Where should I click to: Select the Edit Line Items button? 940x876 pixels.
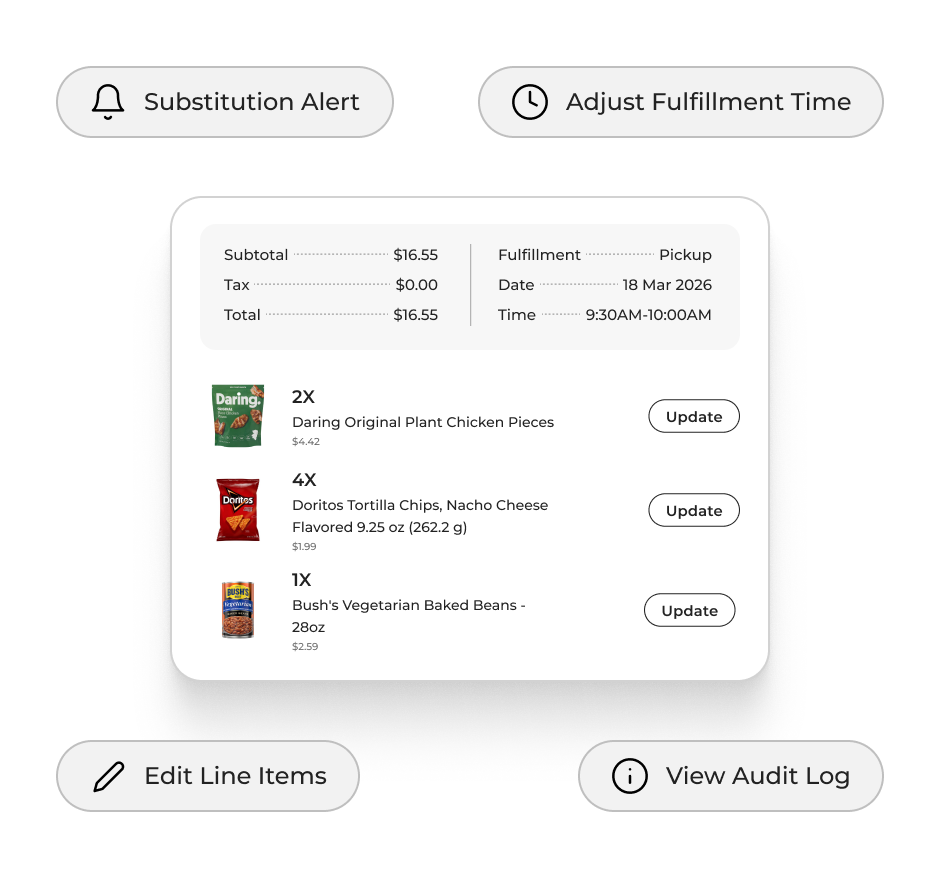click(x=208, y=776)
